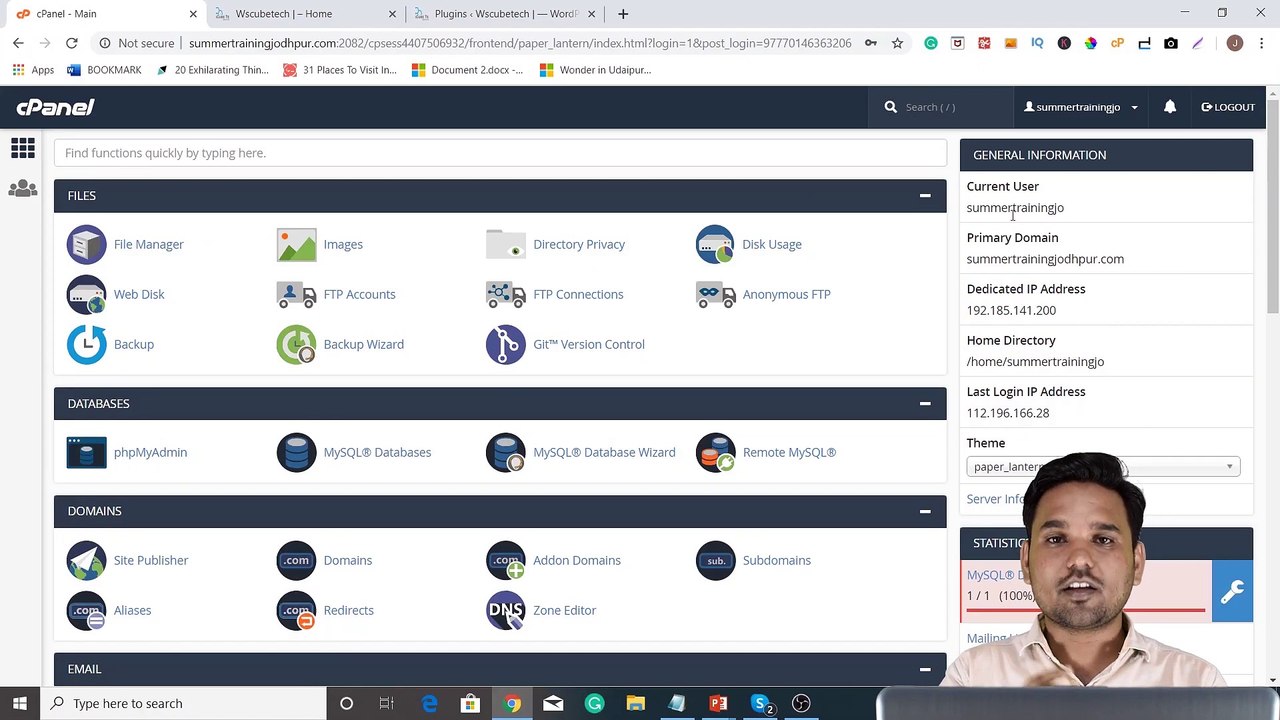Open the Subdomains link text
Screen dimensions: 1280x720
[777, 560]
